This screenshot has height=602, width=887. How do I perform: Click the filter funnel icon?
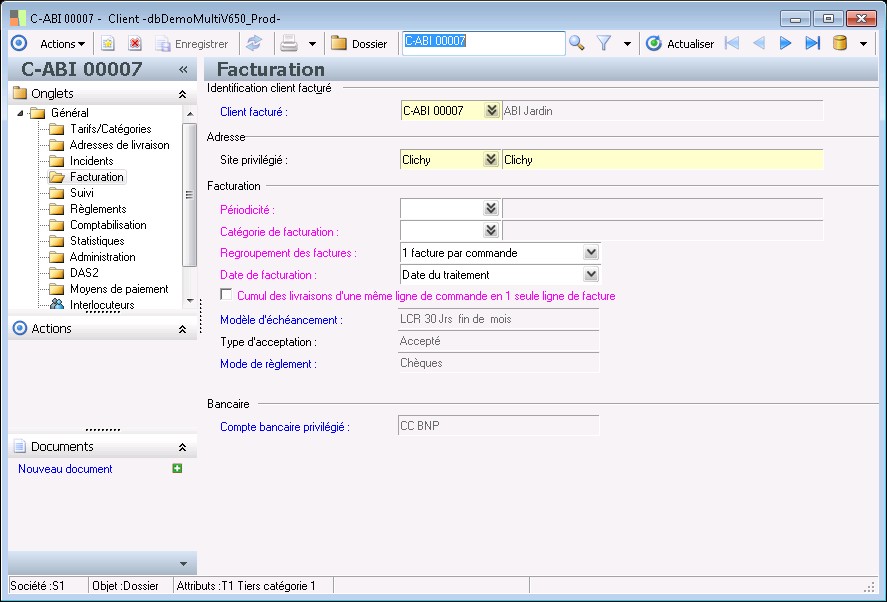[604, 43]
